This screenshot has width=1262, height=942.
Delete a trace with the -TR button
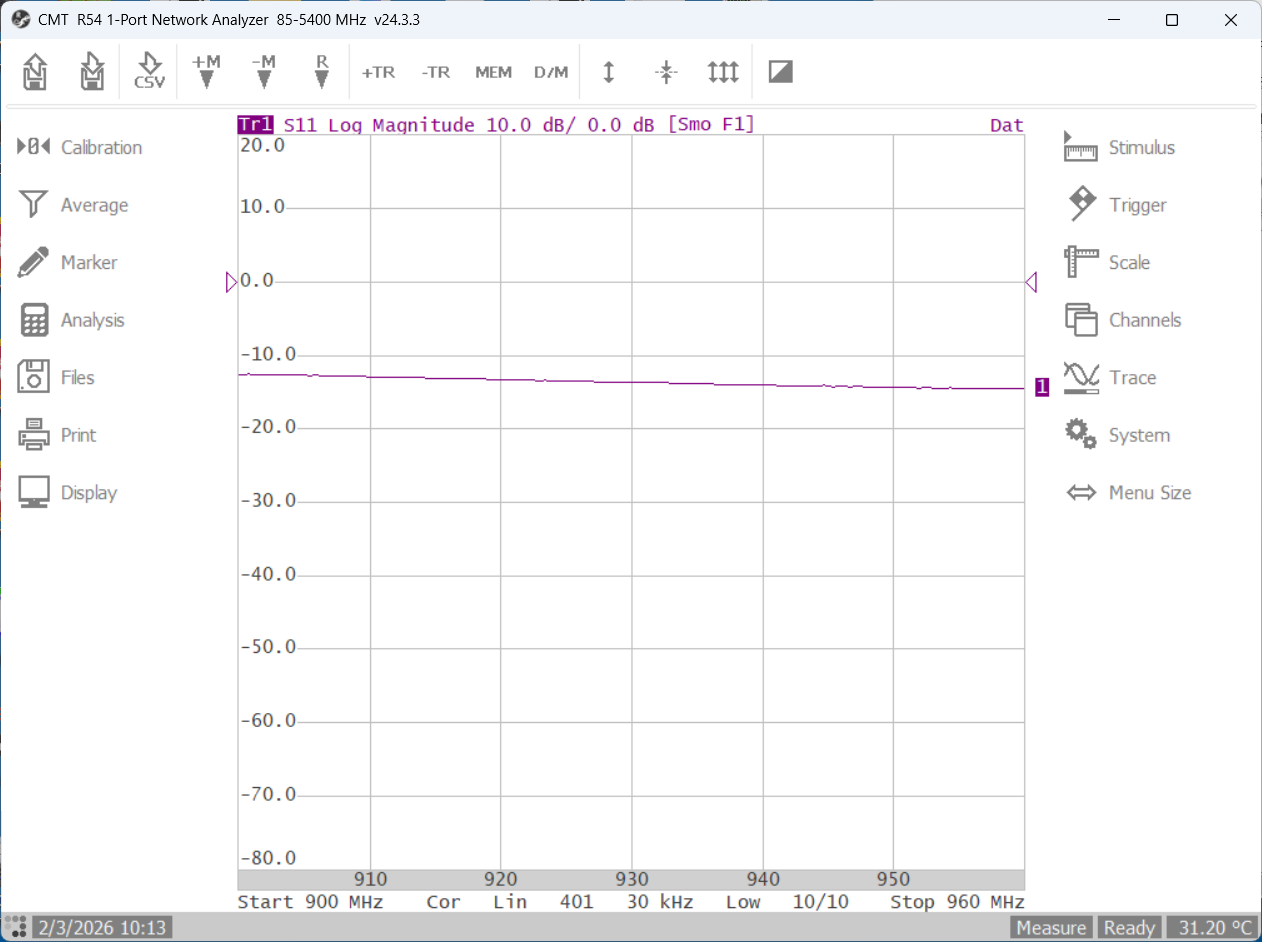pos(436,72)
